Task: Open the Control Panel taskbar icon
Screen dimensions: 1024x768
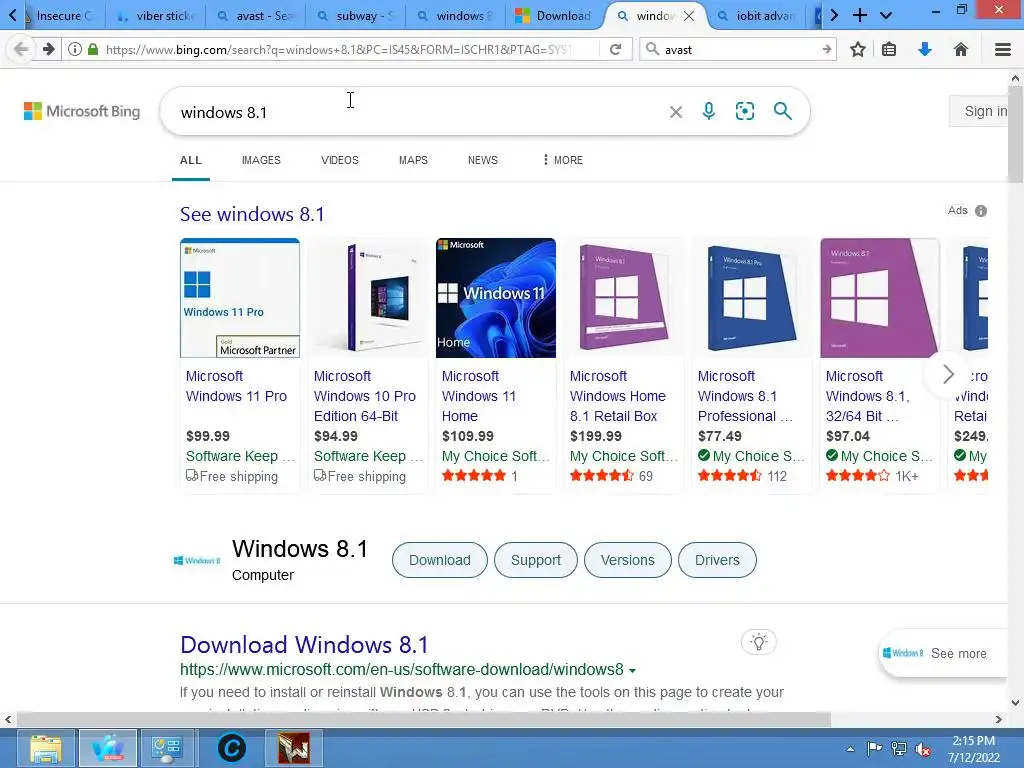Action: point(167,748)
